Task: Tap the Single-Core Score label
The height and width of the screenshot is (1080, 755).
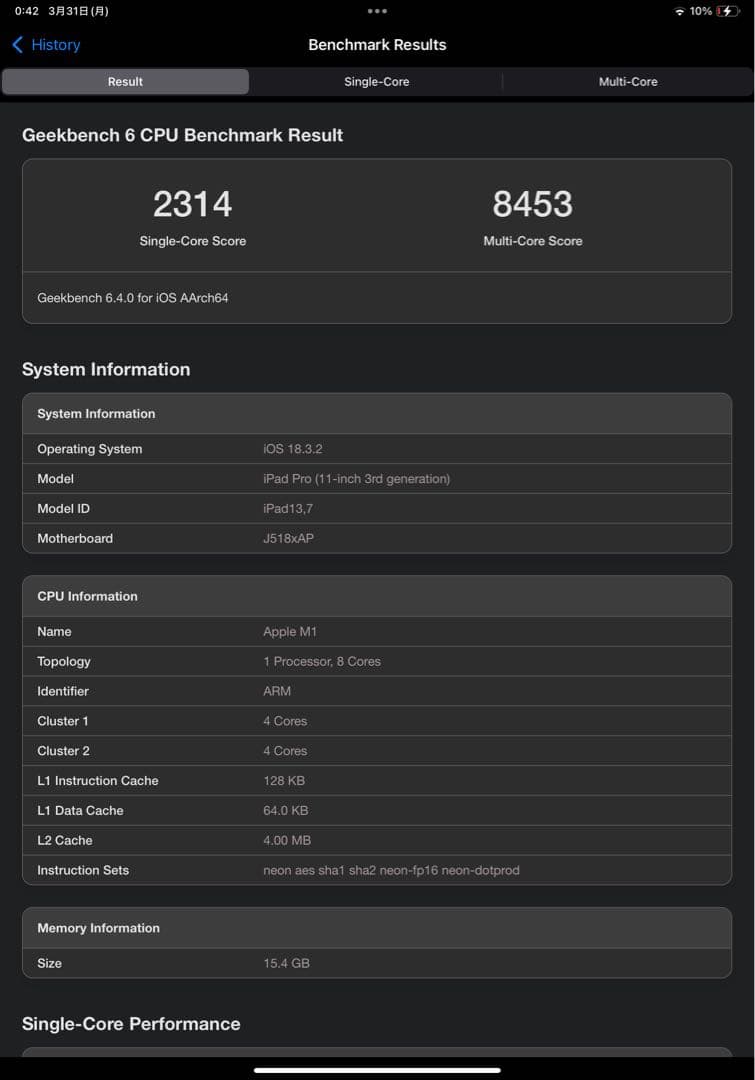Action: 192,241
